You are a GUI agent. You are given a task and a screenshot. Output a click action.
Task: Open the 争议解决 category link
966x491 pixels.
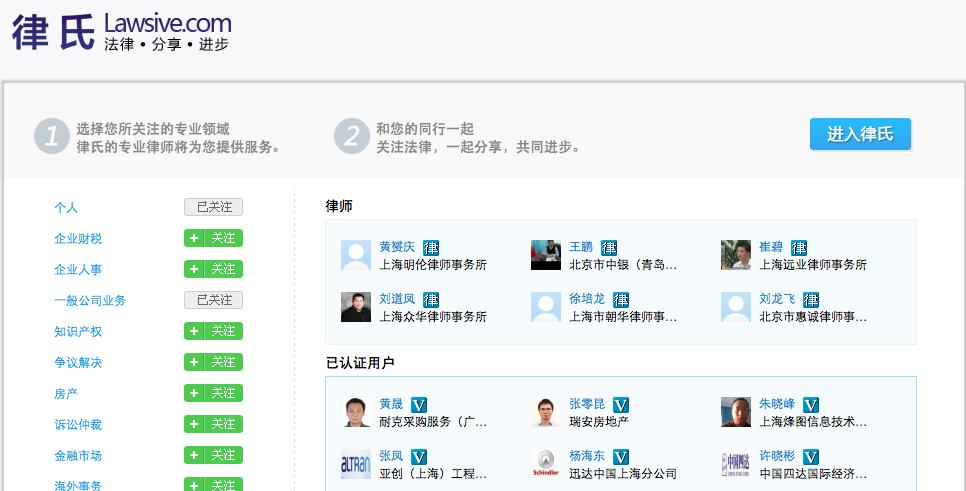pos(78,362)
